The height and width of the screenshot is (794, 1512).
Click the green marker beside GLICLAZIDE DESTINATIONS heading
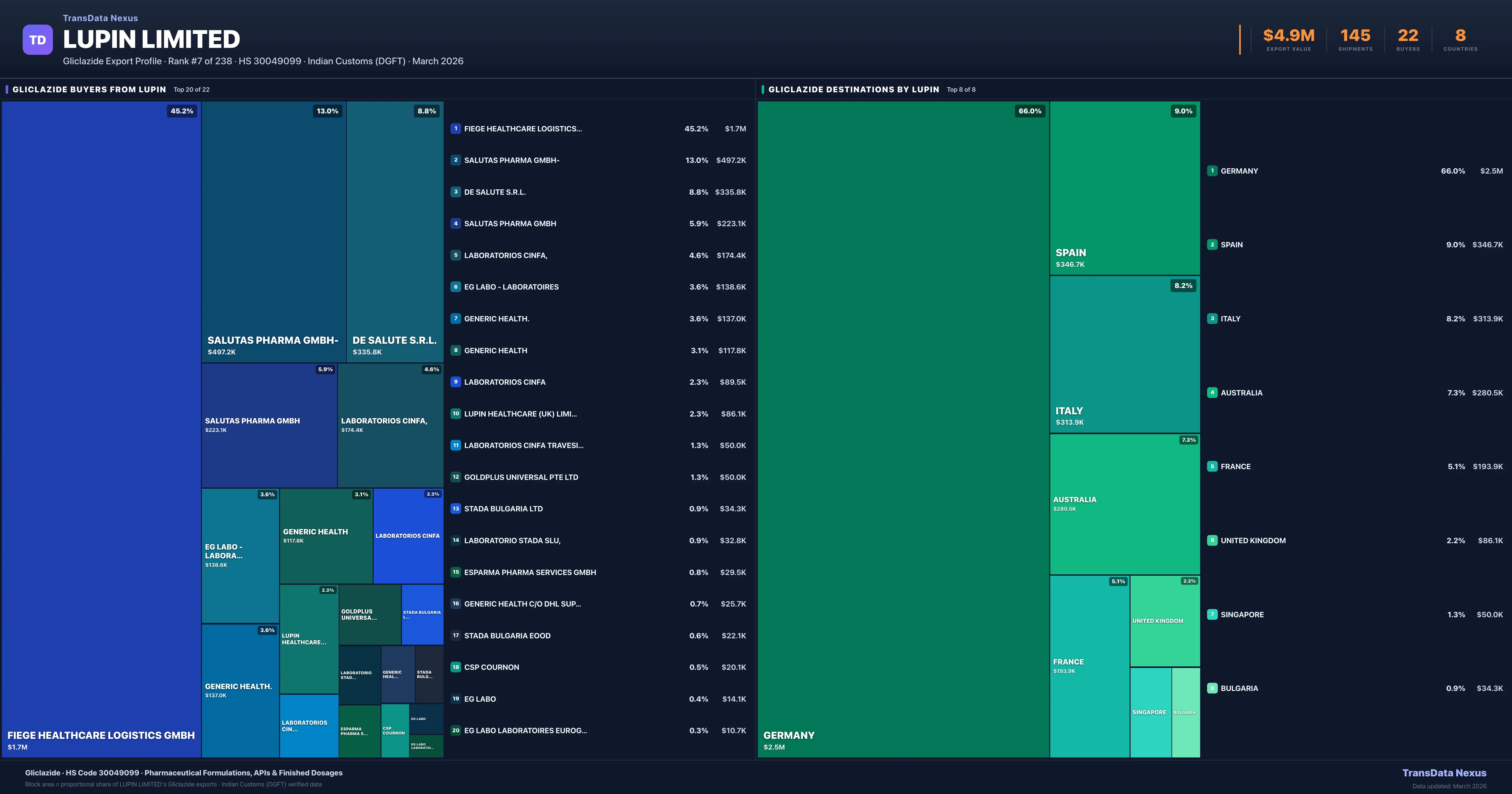tap(763, 89)
